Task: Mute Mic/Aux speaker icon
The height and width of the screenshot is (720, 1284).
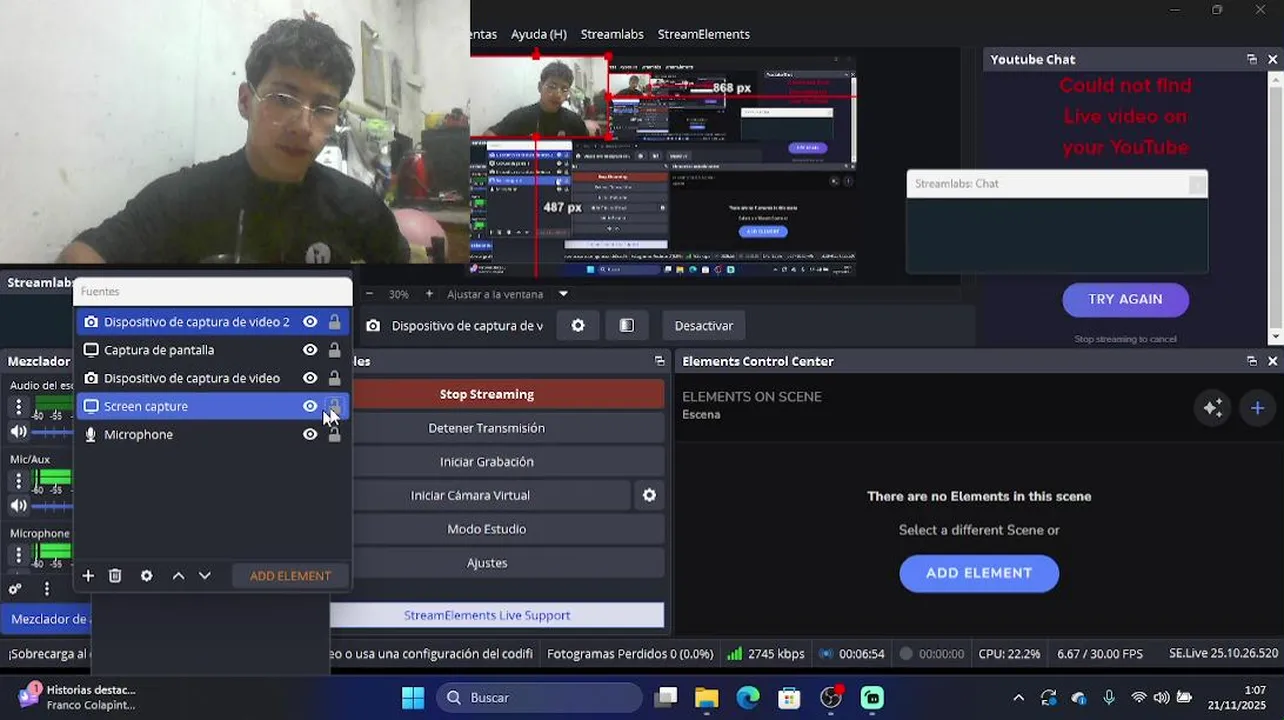Action: click(x=18, y=506)
